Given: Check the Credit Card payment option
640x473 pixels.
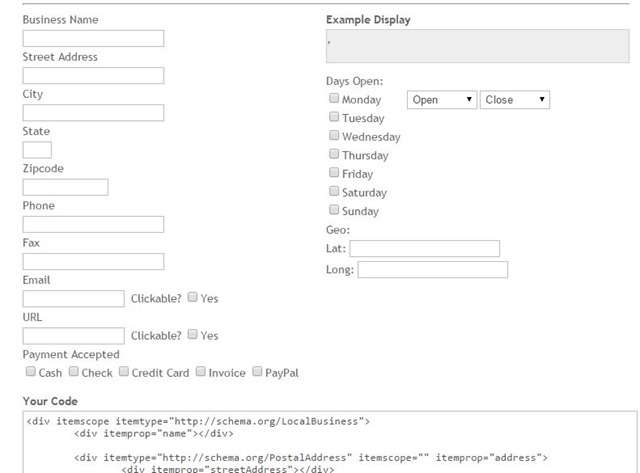Looking at the screenshot, I should pyautogui.click(x=124, y=371).
